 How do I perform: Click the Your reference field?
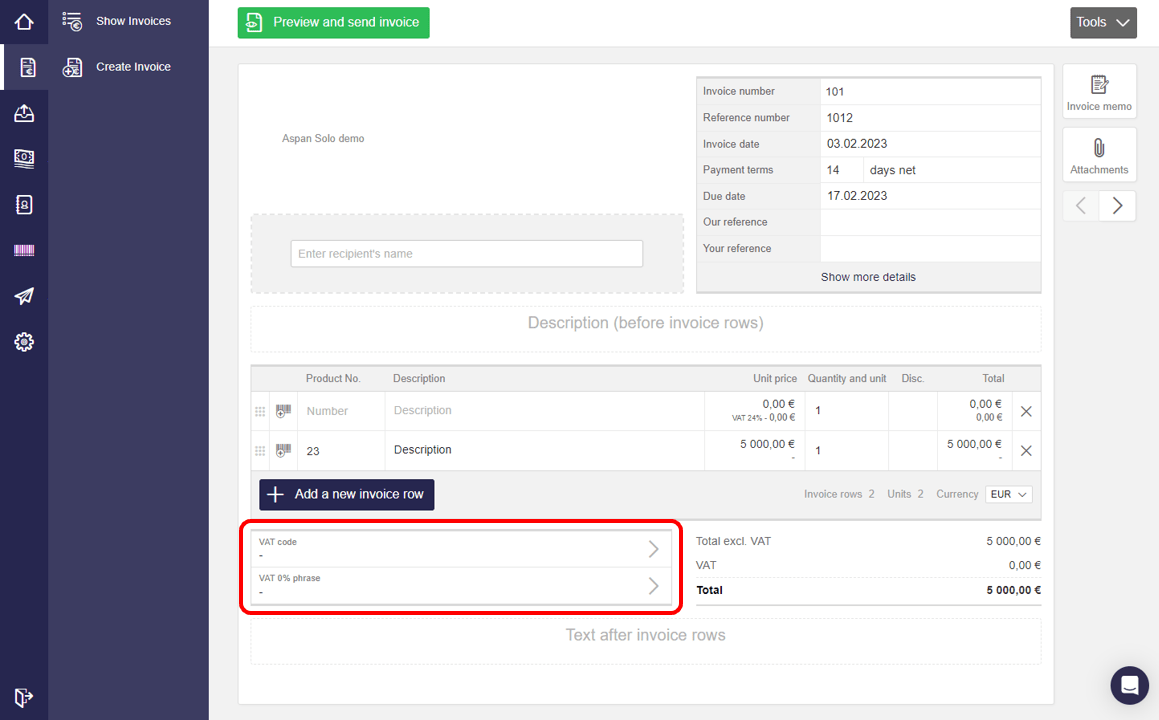930,248
